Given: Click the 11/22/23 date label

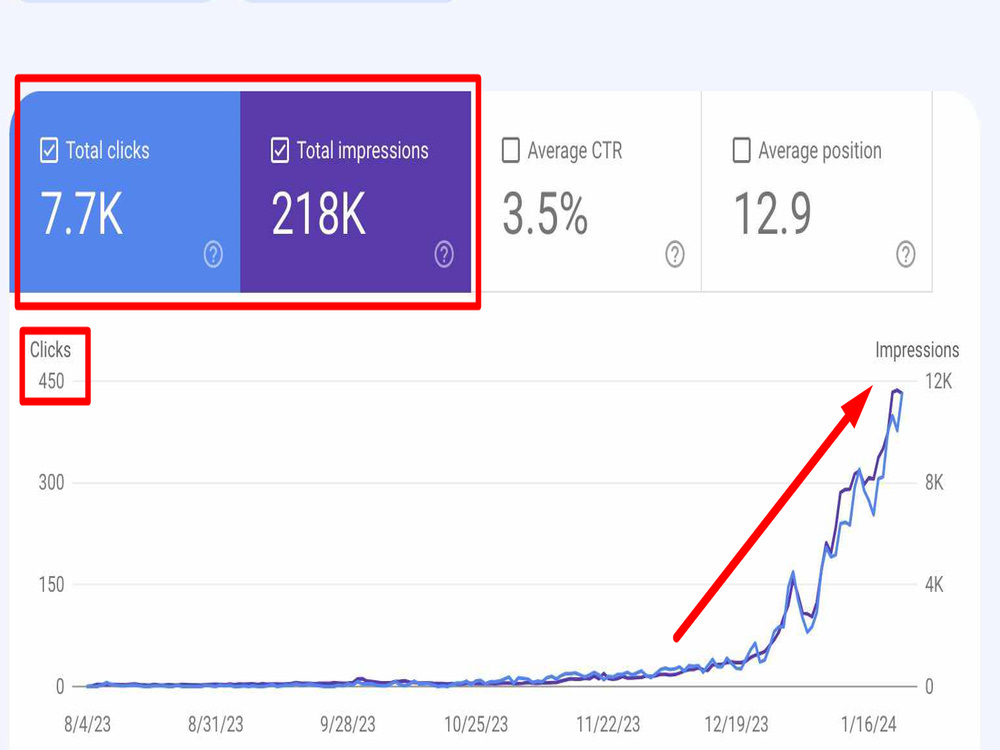Looking at the screenshot, I should [608, 724].
